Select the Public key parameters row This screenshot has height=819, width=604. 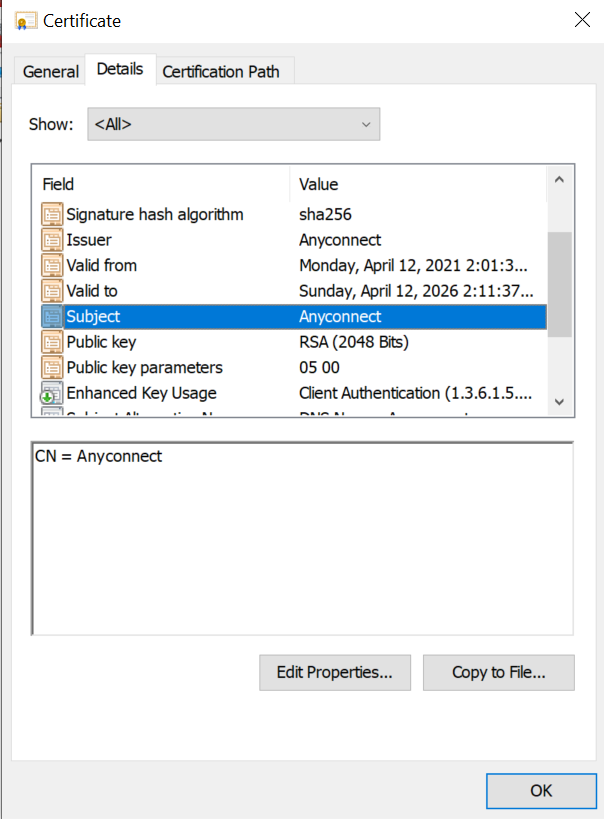tap(294, 368)
